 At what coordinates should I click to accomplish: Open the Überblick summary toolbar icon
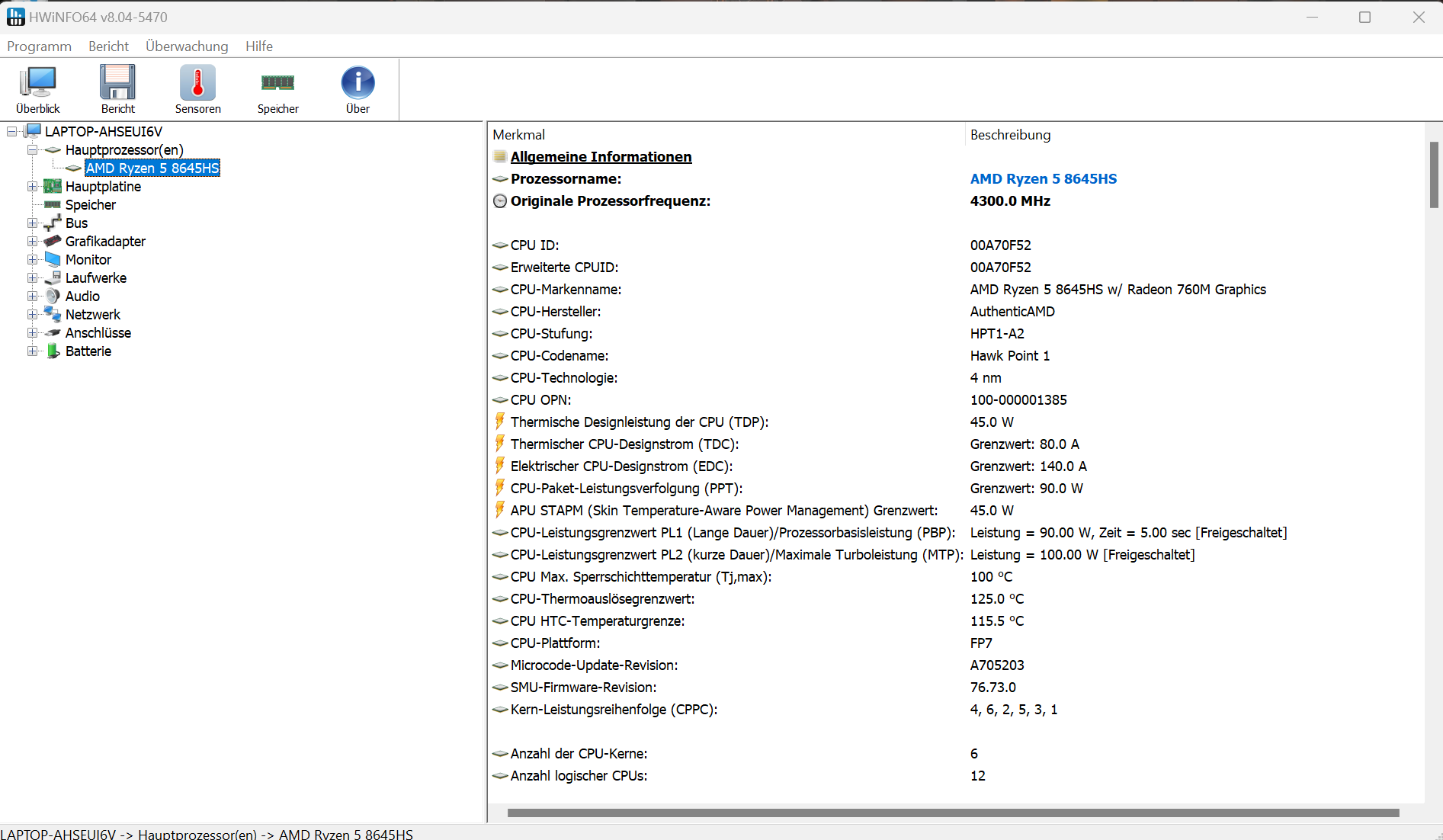click(38, 83)
